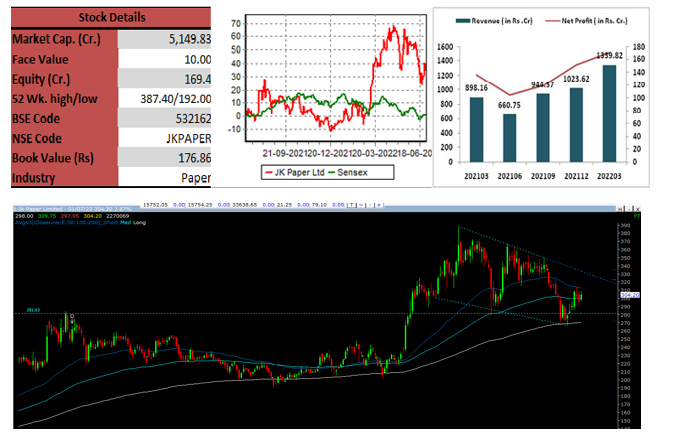This screenshot has height=439, width=674.
Task: Click the tilde line icon in ticker strip
Action: coord(361,205)
